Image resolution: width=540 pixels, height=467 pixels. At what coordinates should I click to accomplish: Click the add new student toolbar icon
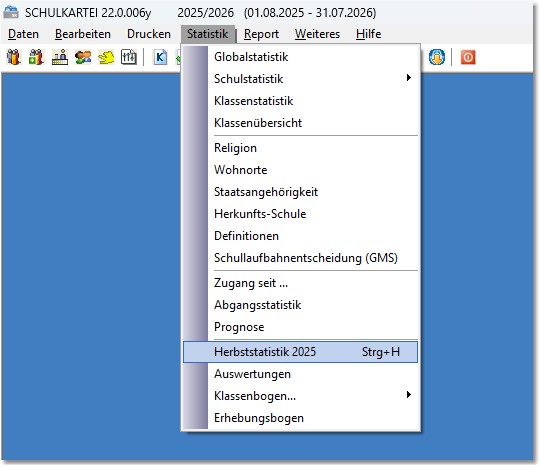tap(37, 57)
